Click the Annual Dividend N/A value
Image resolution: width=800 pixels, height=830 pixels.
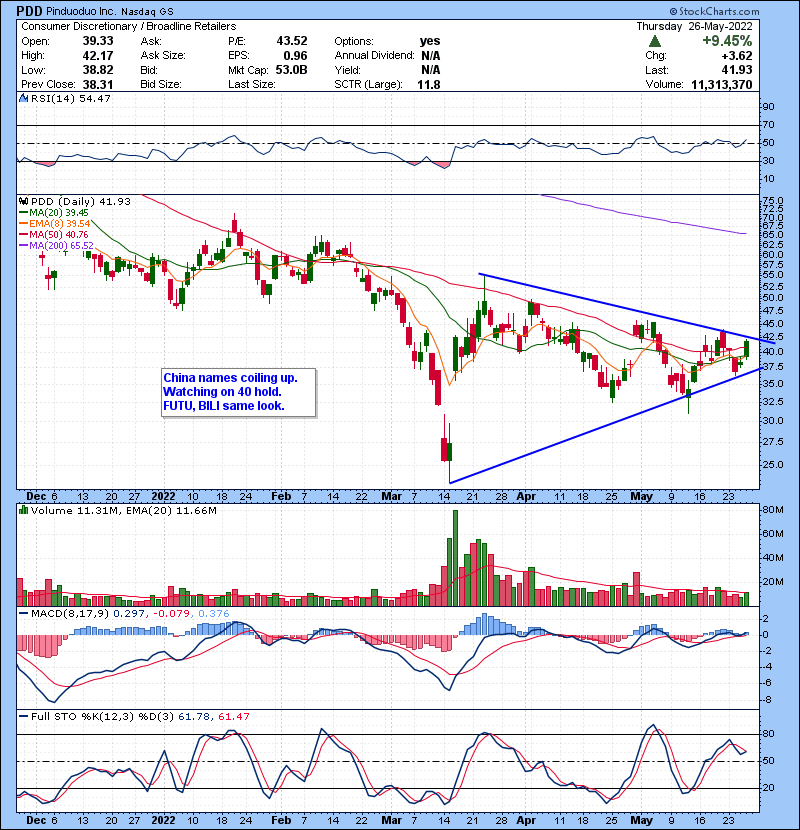click(430, 55)
